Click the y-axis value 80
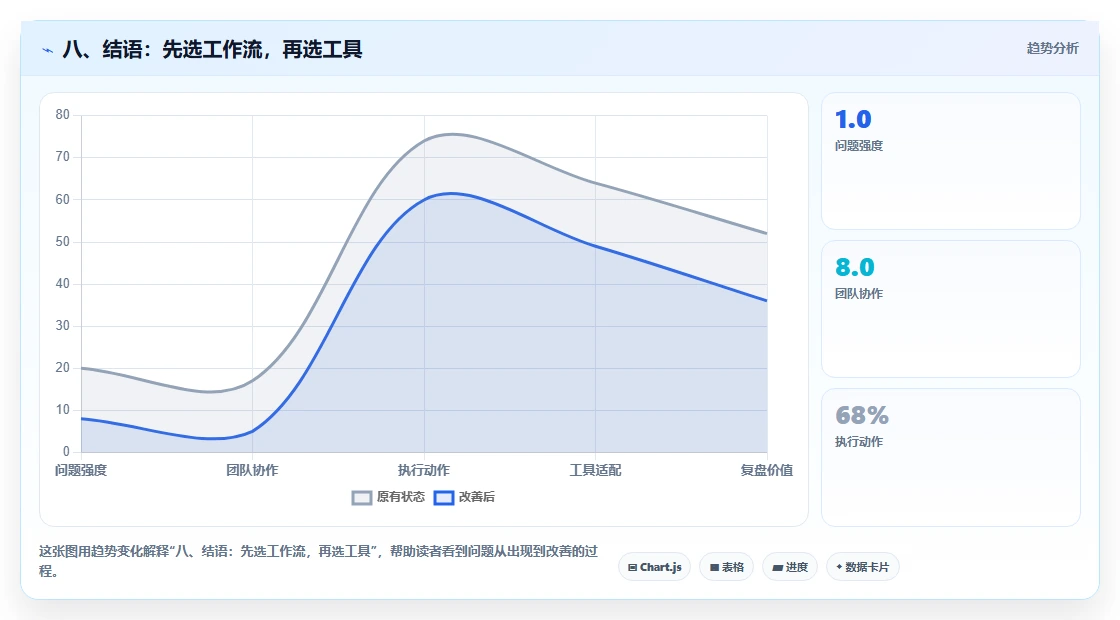This screenshot has height=620, width=1120. click(63, 114)
